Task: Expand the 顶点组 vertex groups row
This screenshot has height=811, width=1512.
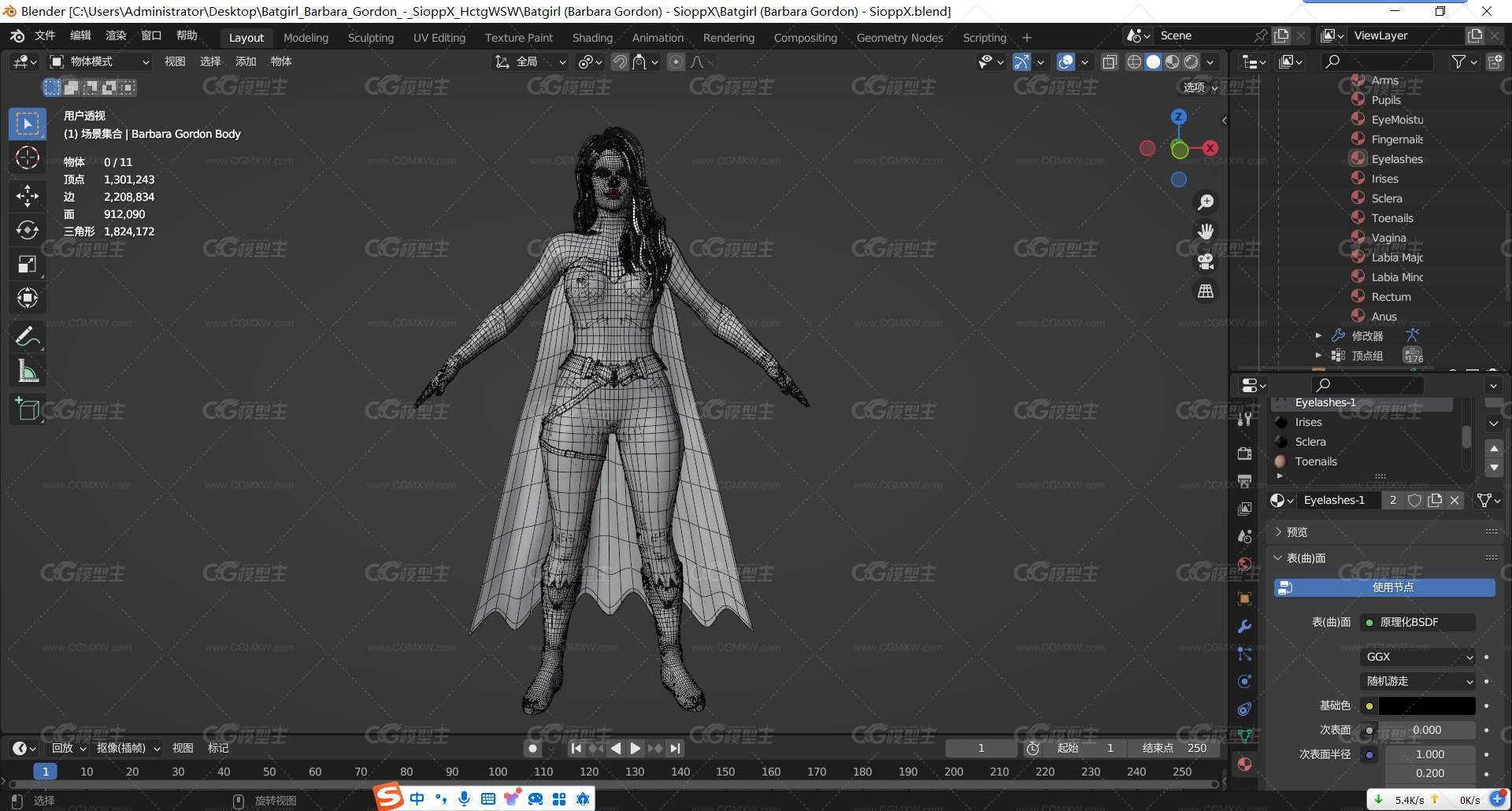Action: pos(1318,356)
